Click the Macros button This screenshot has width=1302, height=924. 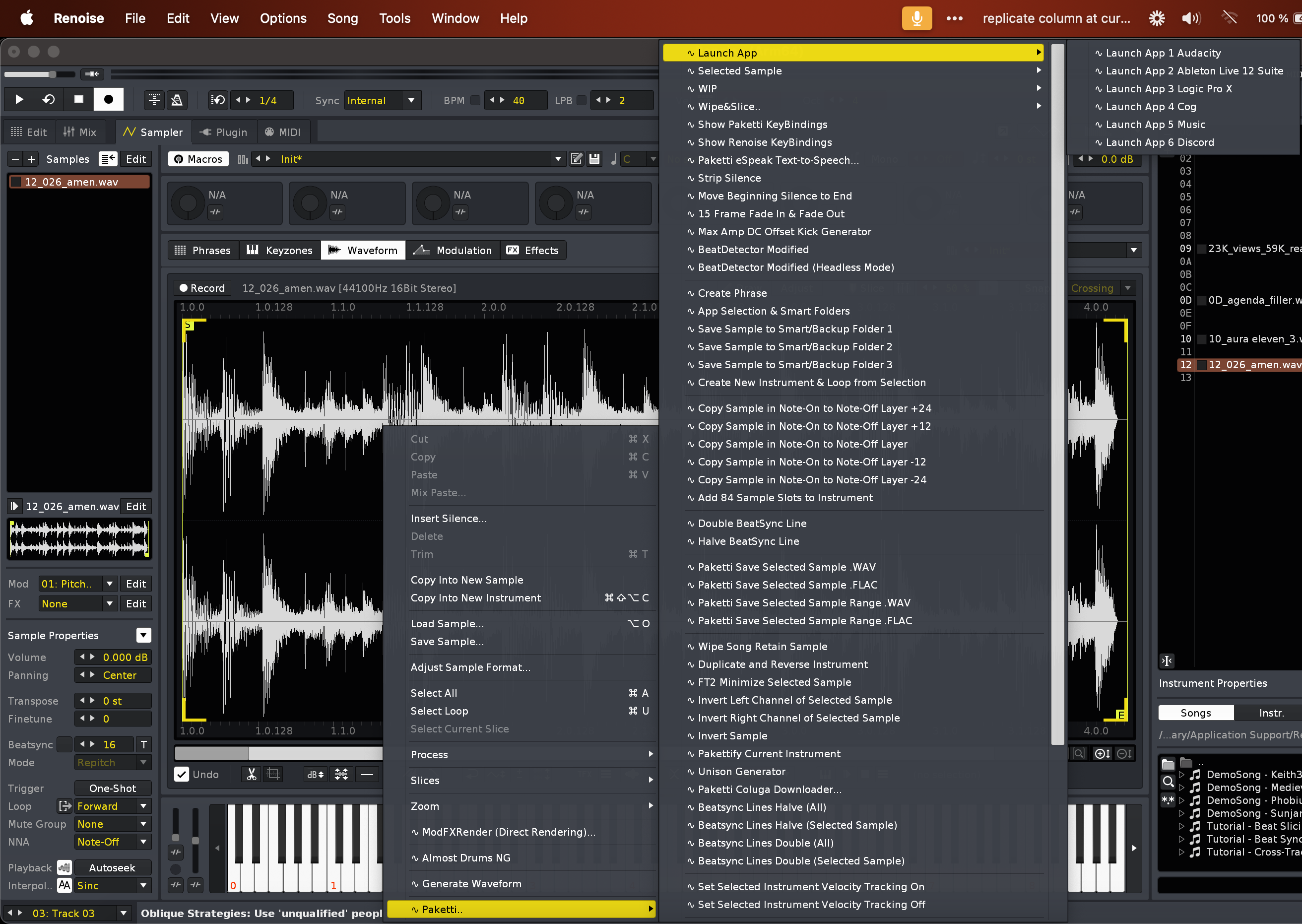198,159
